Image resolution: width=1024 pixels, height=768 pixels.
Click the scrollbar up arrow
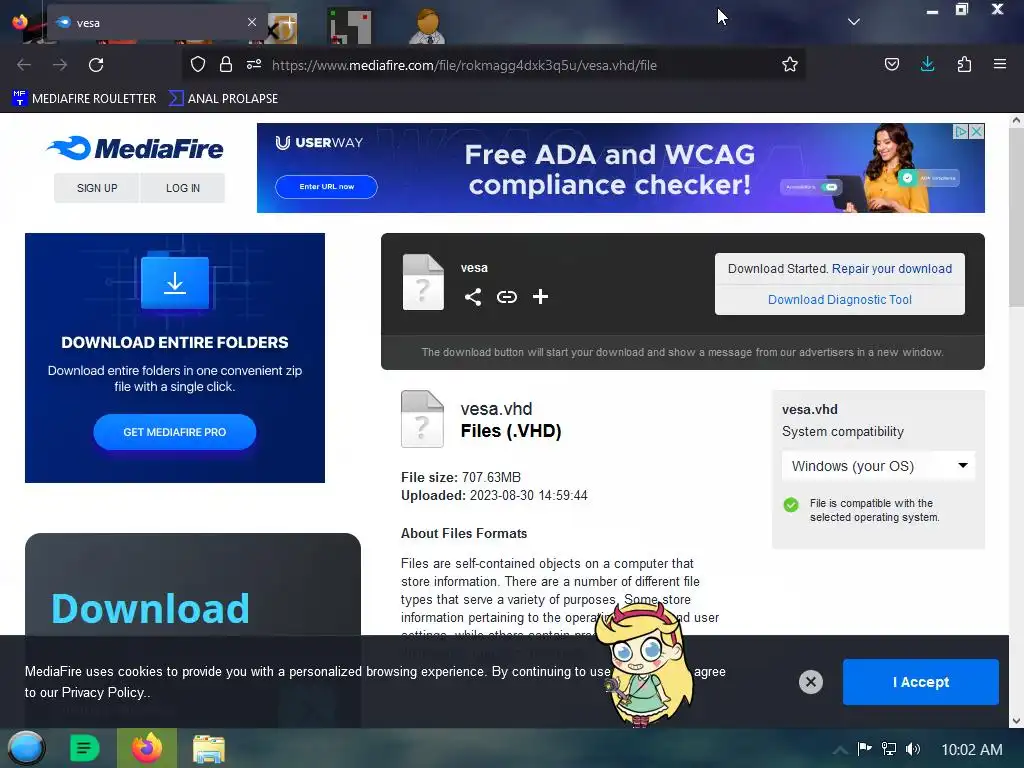tap(1016, 120)
